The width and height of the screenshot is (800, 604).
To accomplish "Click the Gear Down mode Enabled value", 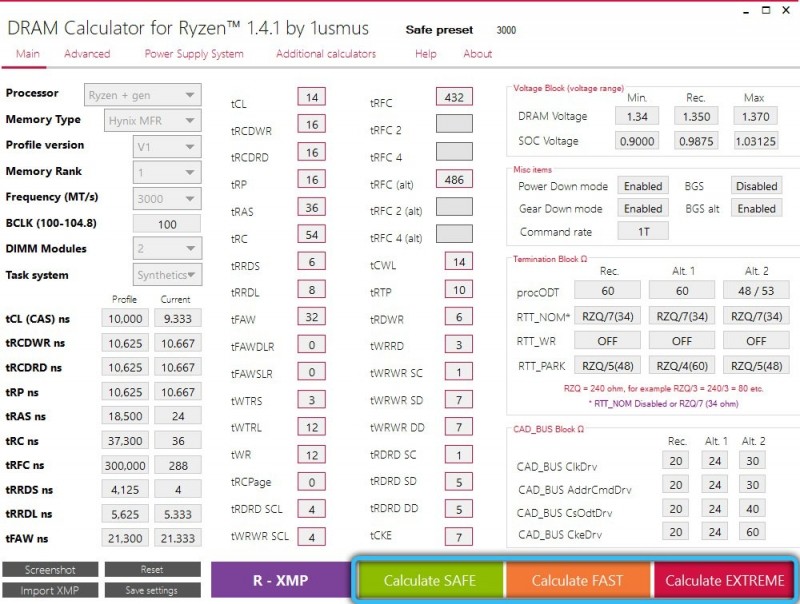I will tap(643, 209).
